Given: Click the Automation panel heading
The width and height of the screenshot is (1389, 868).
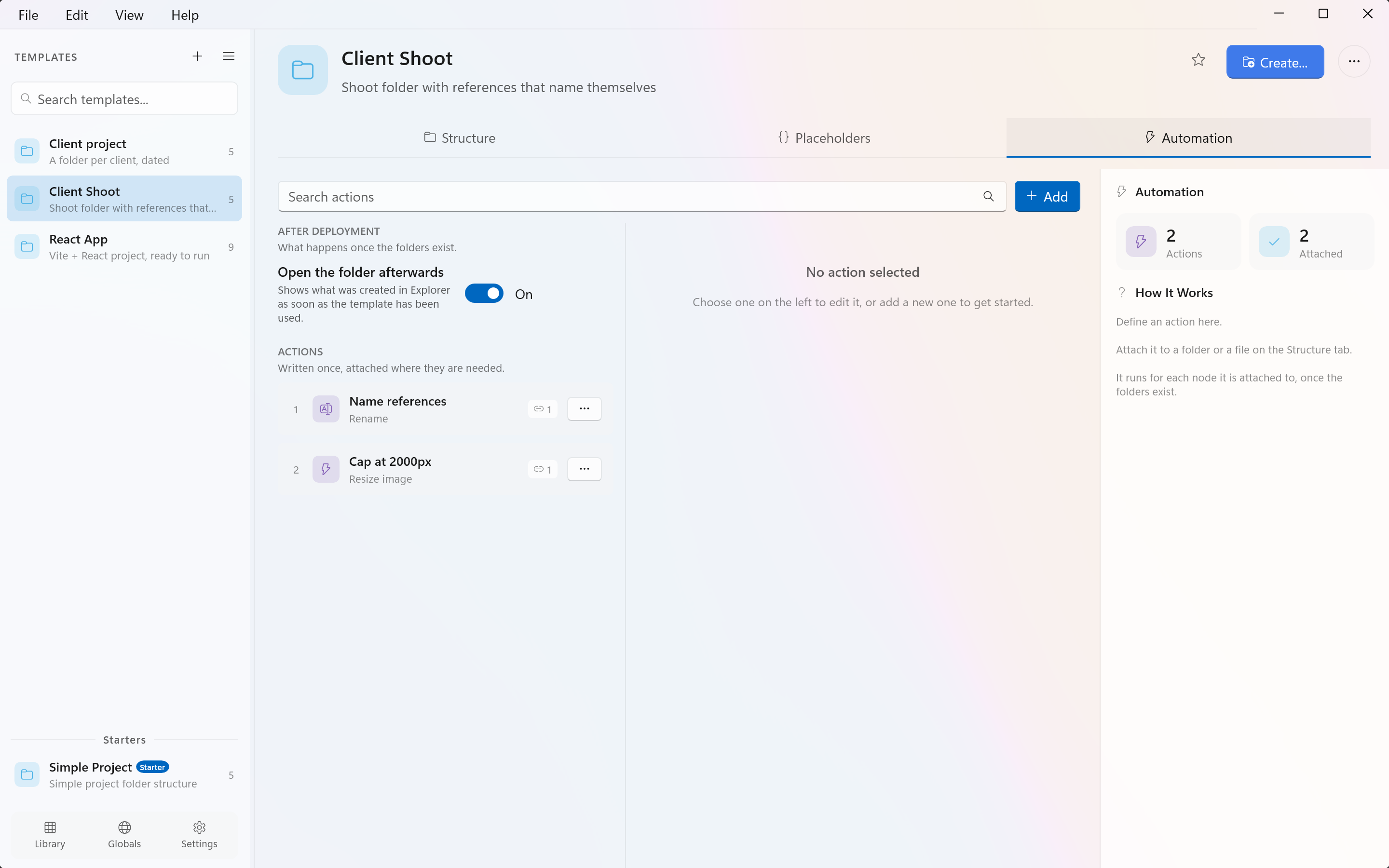Looking at the screenshot, I should pos(1169,192).
